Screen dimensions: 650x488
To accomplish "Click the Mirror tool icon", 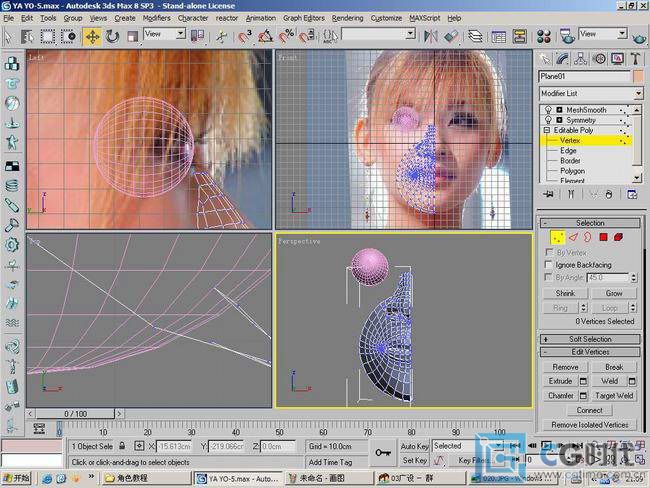I will [x=430, y=36].
